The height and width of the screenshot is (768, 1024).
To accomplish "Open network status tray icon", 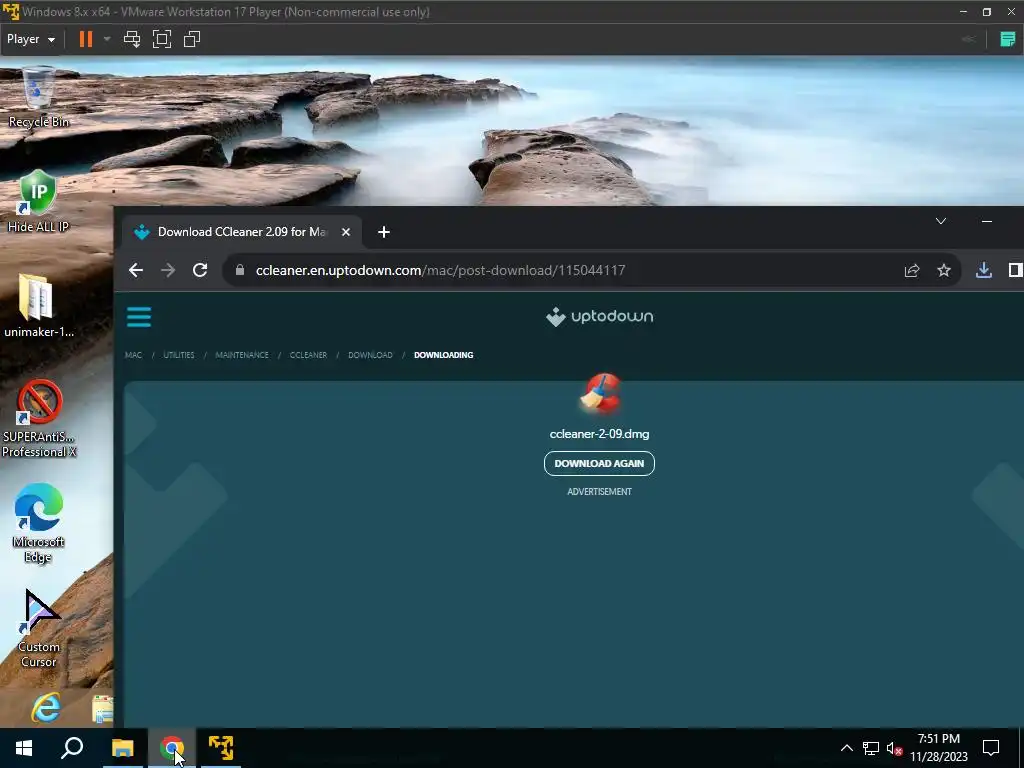I will tap(871, 748).
